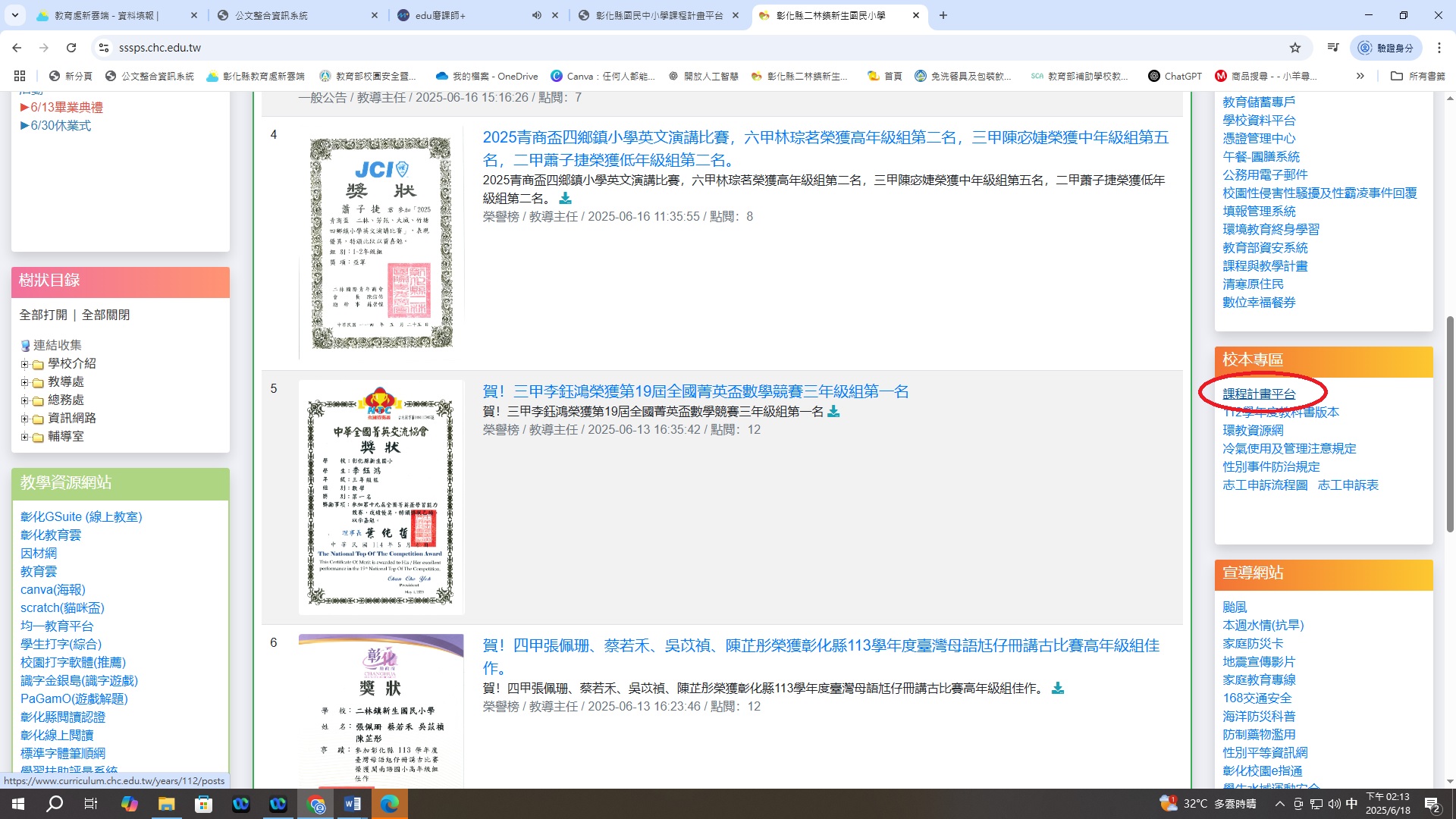Click 全部打開 to open all tree nodes
This screenshot has width=1456, height=819.
(43, 315)
